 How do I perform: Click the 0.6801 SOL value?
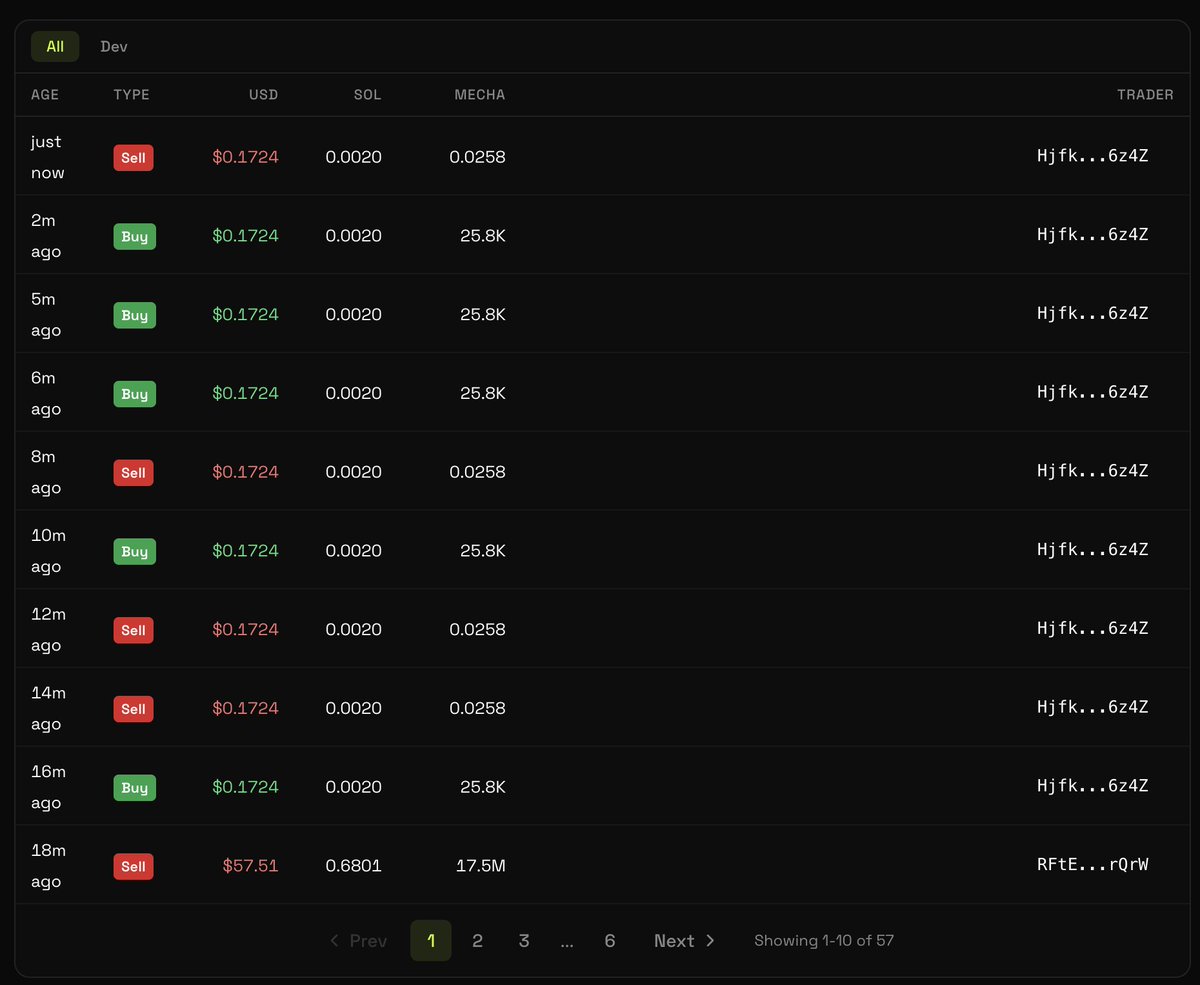pos(354,866)
